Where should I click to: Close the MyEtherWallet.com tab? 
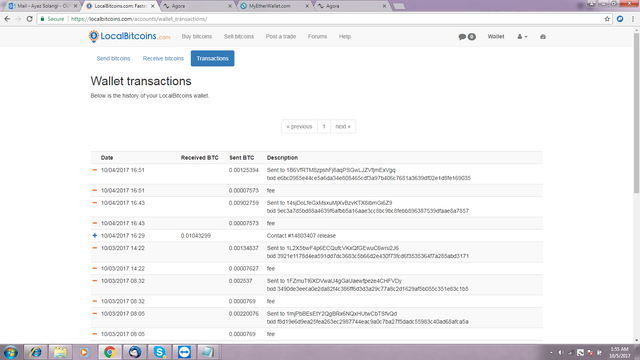(x=307, y=6)
